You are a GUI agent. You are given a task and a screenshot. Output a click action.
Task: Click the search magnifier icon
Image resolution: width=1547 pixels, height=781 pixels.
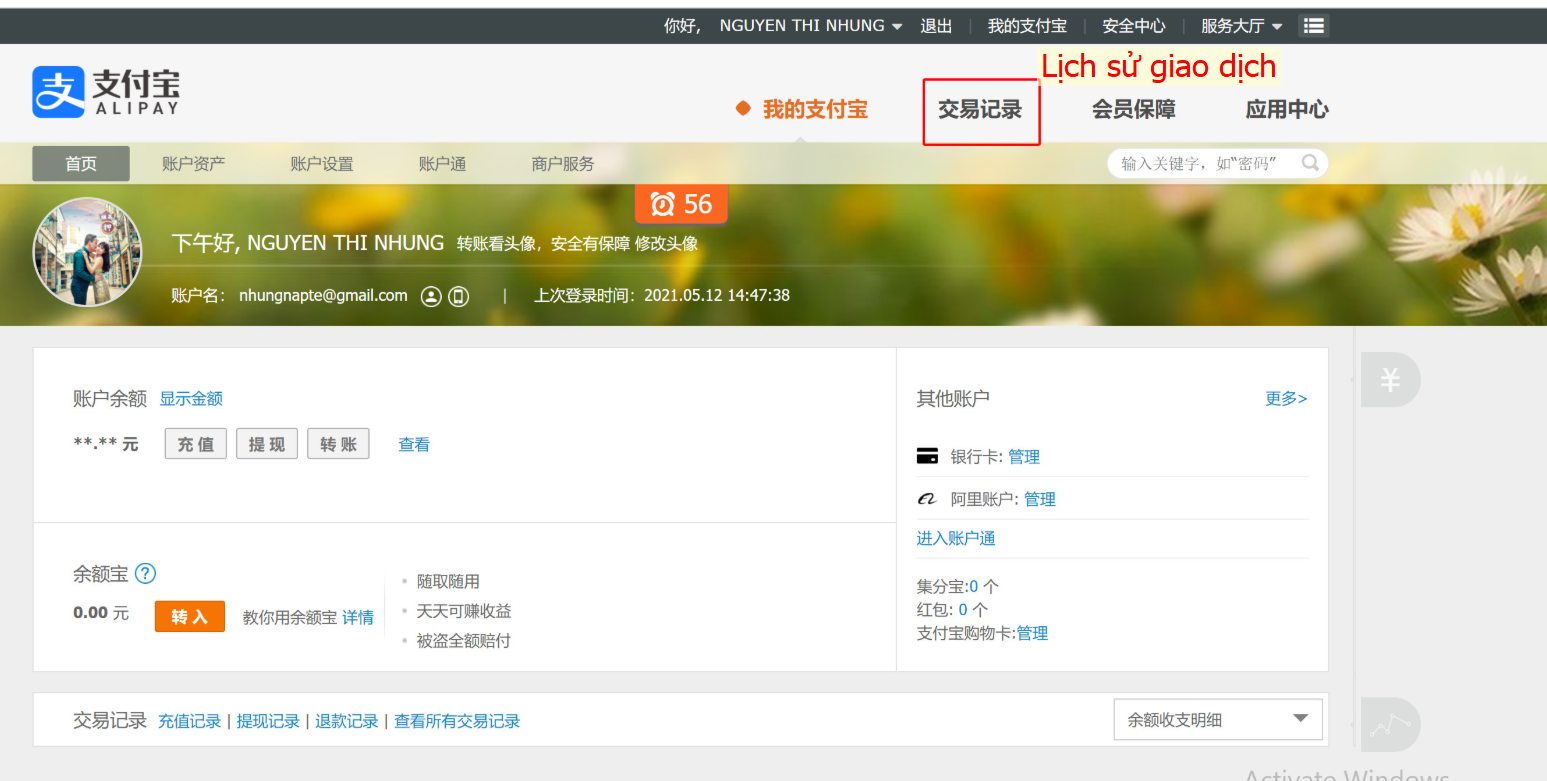(x=1309, y=163)
